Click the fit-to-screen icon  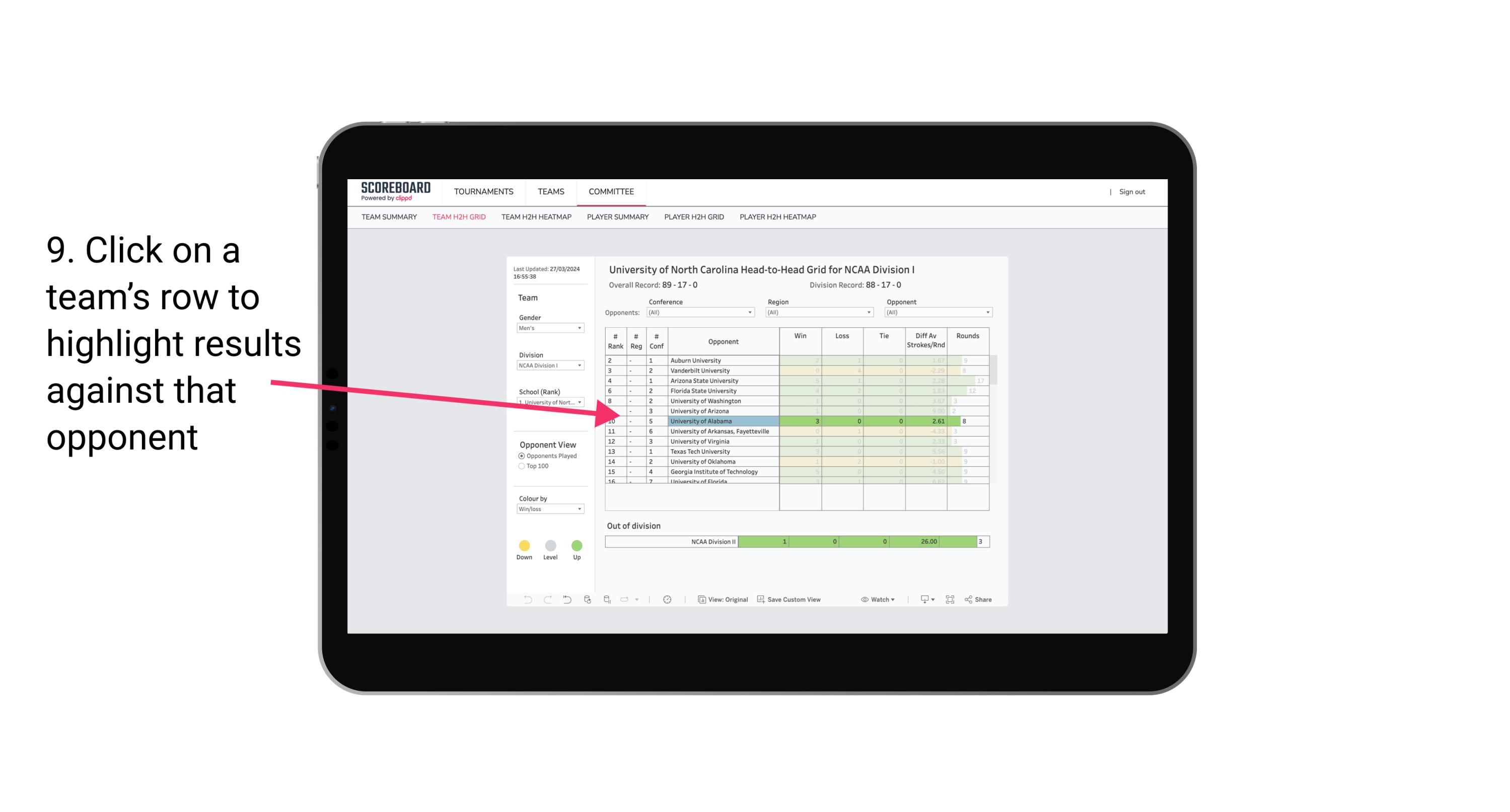[x=949, y=599]
